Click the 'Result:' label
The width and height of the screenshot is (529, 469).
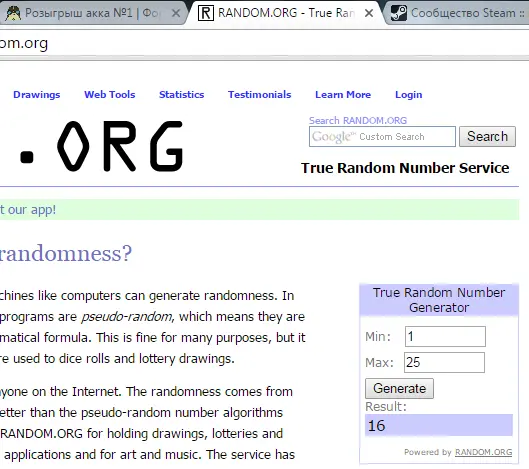pos(386,407)
